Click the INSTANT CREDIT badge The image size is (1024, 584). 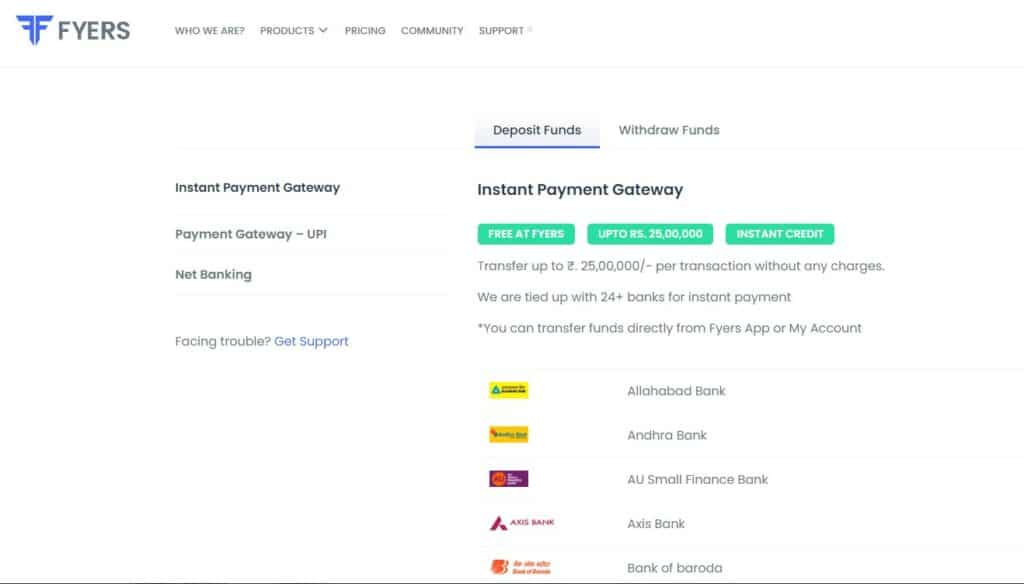point(780,234)
